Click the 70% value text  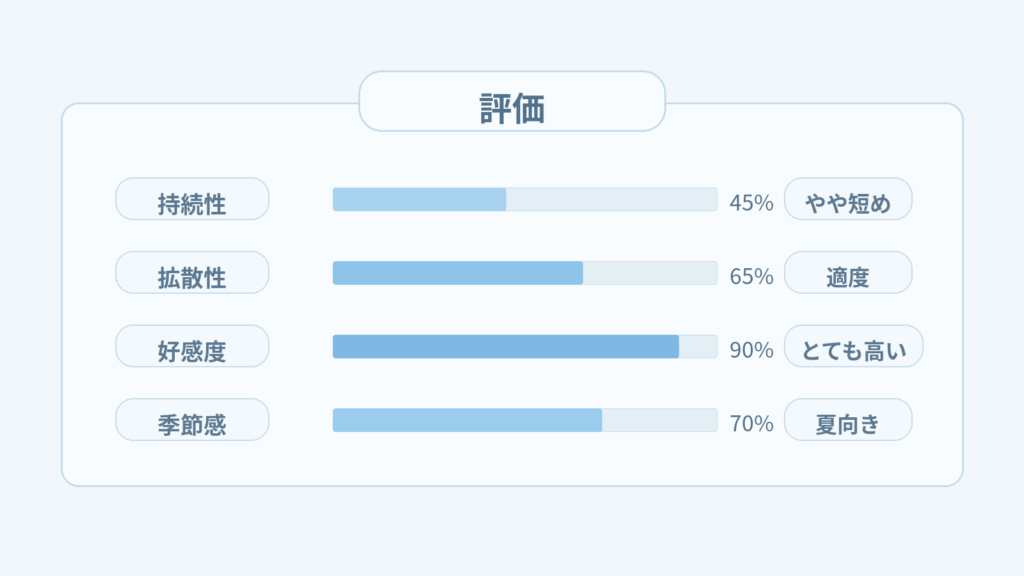[752, 421]
